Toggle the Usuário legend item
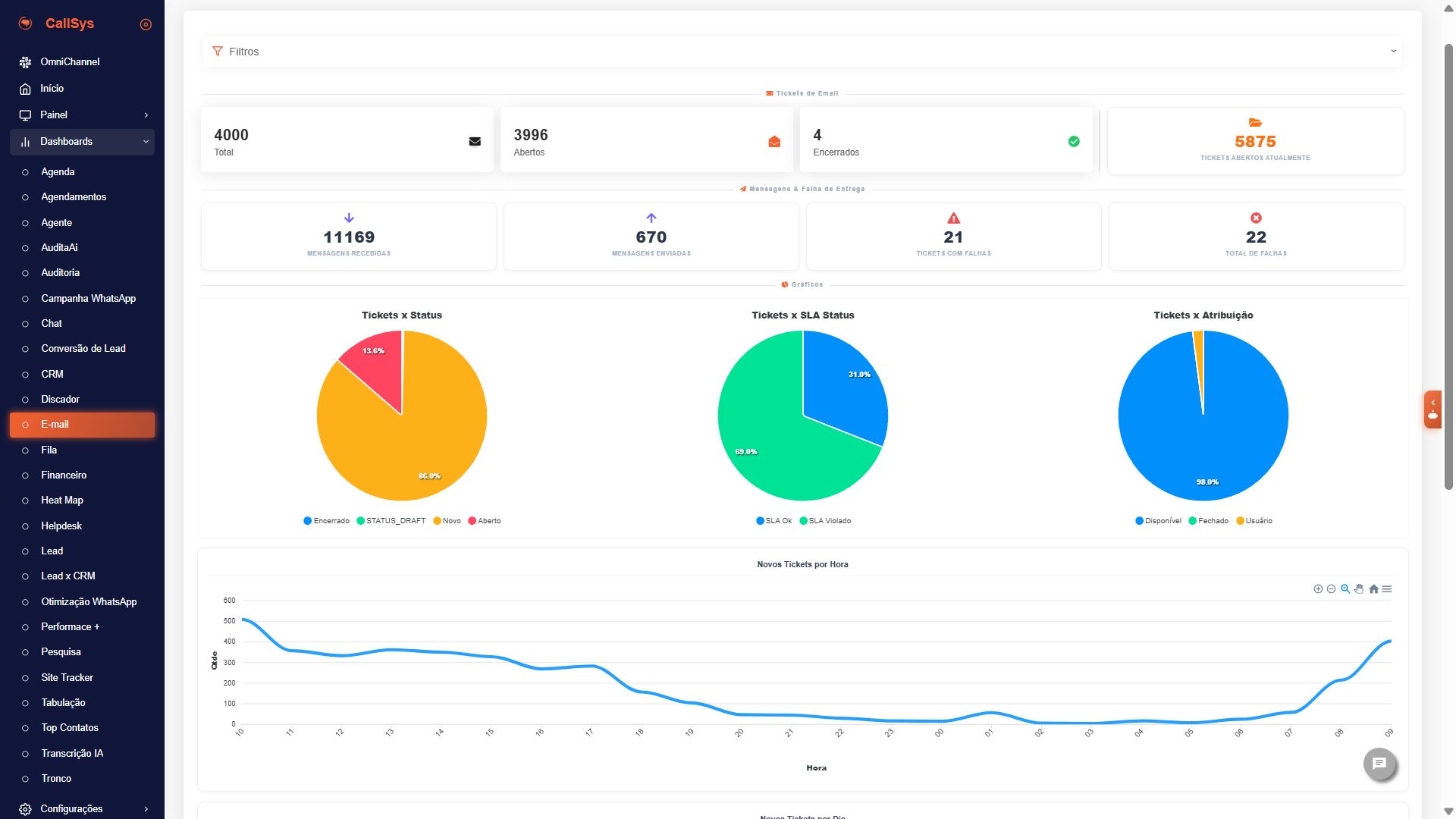 coord(1254,521)
